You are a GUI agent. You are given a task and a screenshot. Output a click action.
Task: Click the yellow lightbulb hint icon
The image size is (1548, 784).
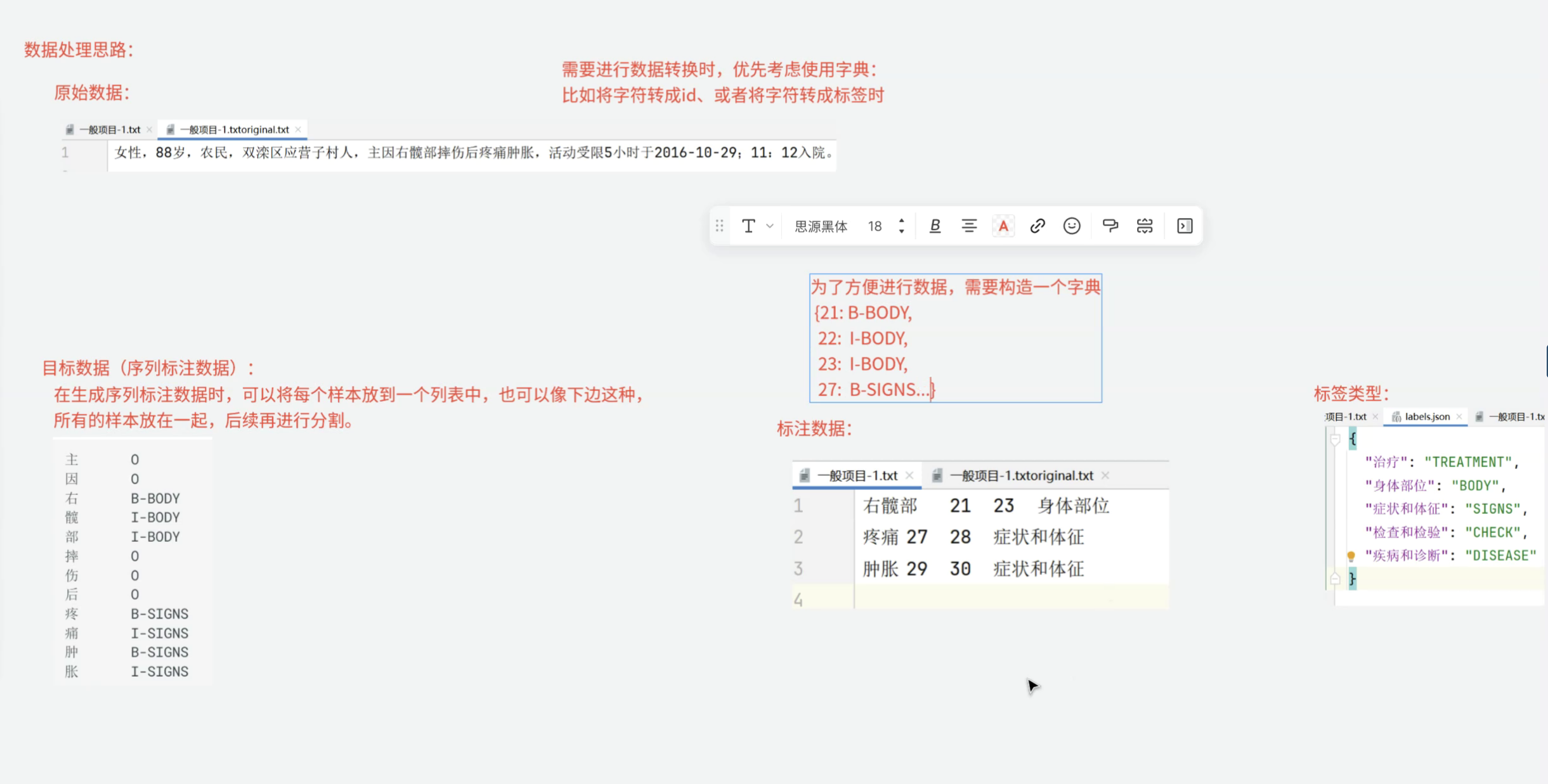point(1351,556)
